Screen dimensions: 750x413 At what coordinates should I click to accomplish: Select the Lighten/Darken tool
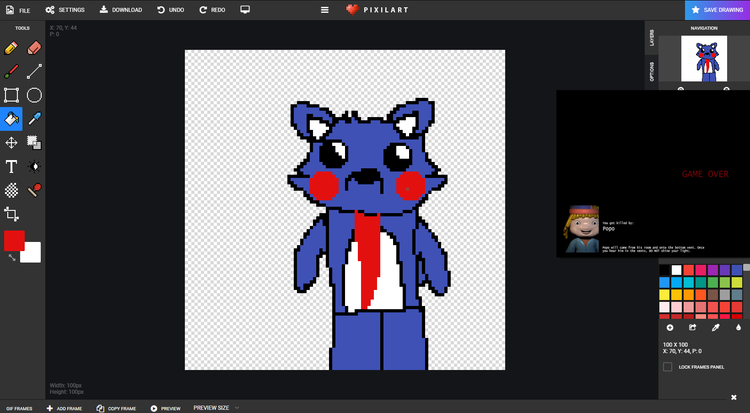[34, 167]
